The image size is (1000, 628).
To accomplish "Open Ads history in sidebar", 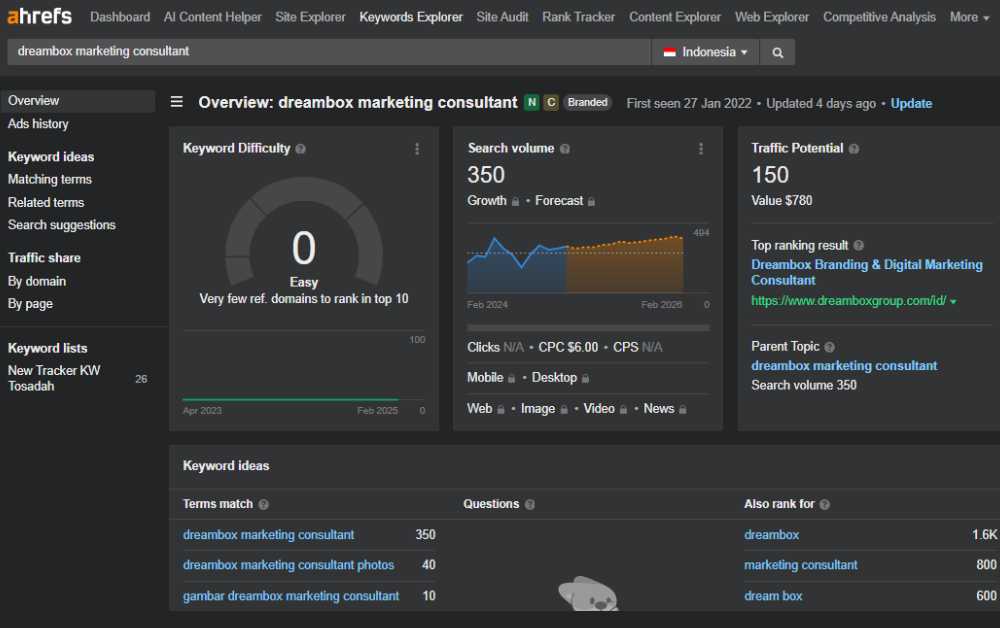I will click(x=38, y=124).
